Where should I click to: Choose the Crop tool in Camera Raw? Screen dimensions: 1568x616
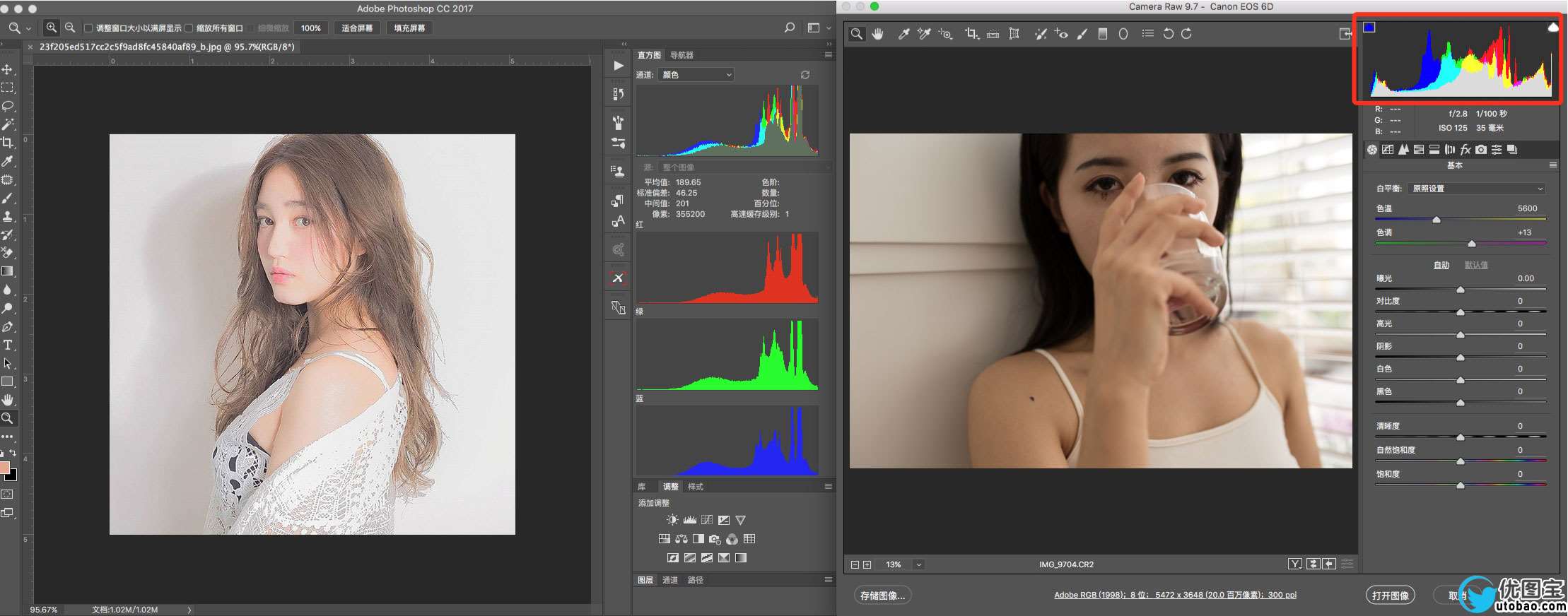coord(971,33)
